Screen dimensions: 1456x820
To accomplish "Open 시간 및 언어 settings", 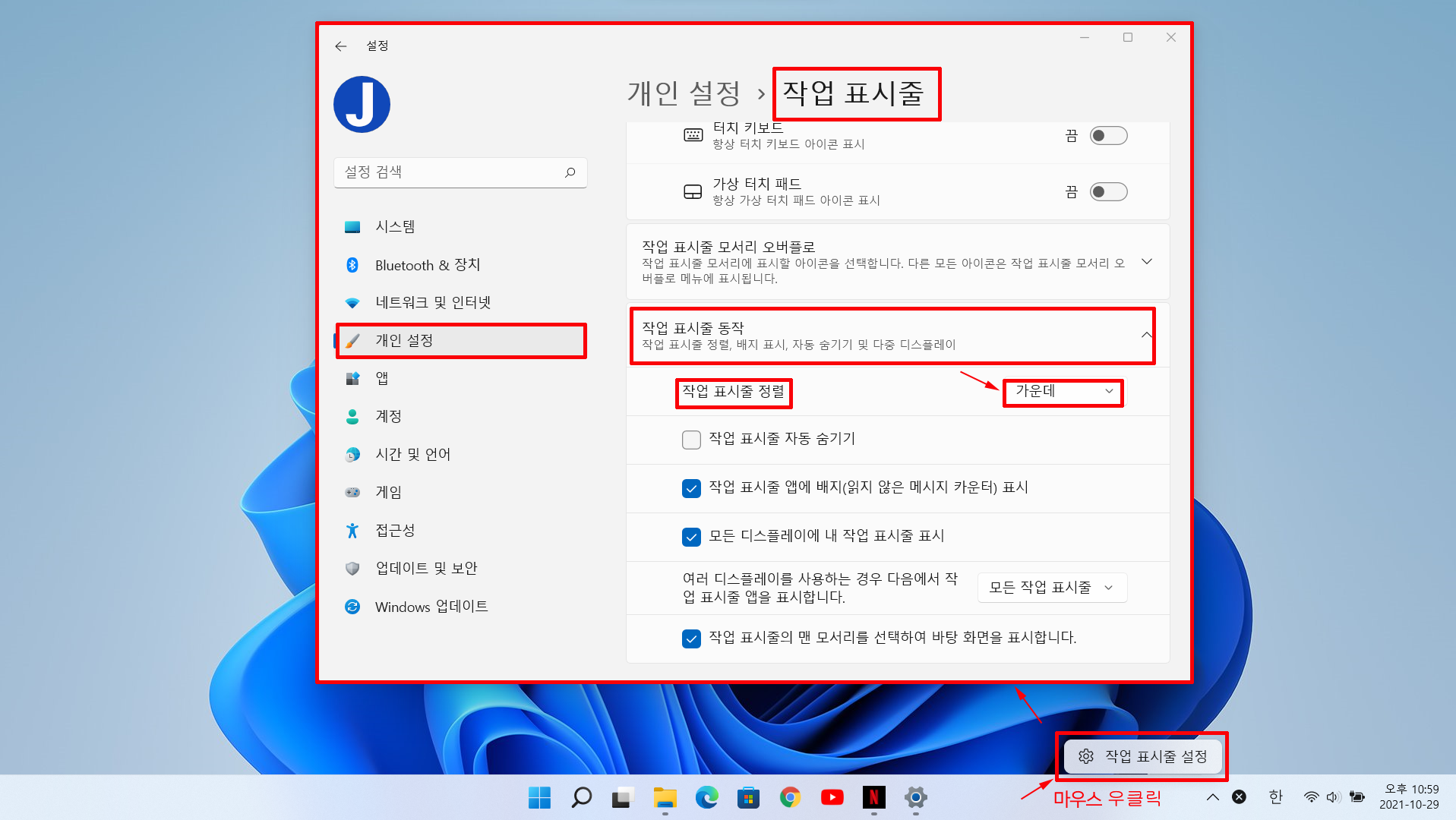I will coord(460,455).
